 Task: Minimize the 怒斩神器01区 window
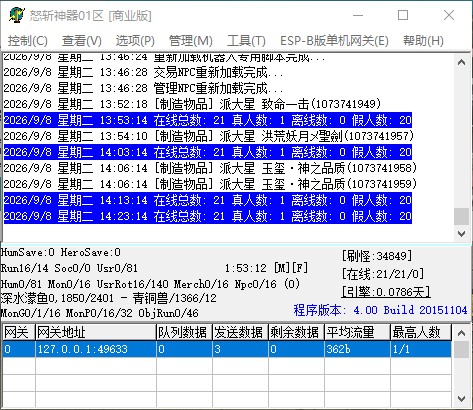pos(358,15)
